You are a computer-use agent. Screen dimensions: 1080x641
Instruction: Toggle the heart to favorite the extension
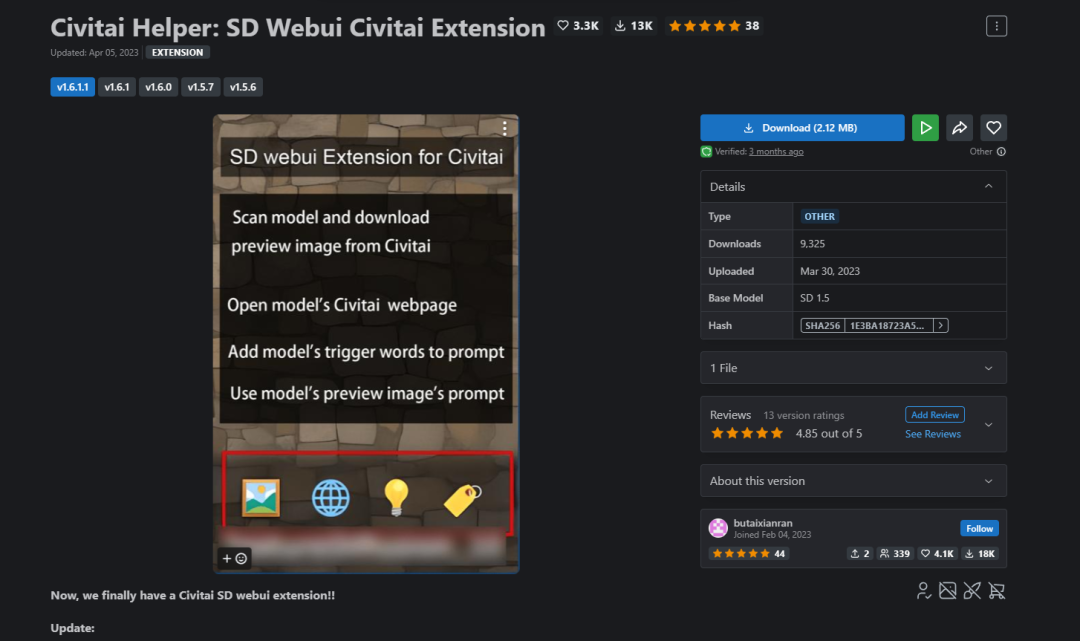point(993,127)
